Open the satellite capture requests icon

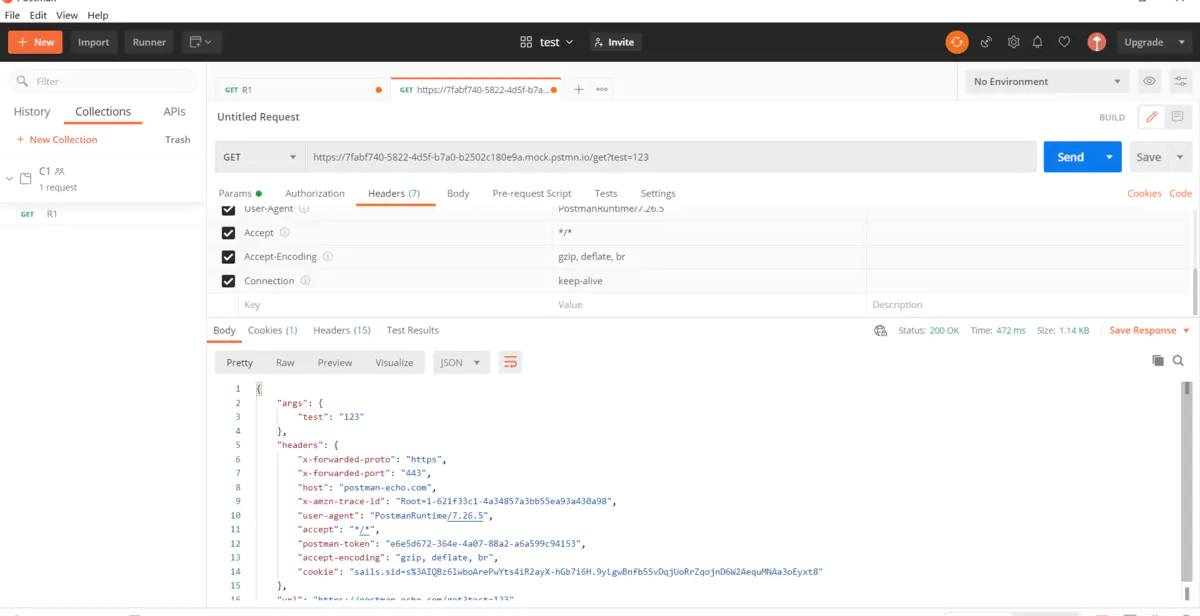(x=986, y=42)
